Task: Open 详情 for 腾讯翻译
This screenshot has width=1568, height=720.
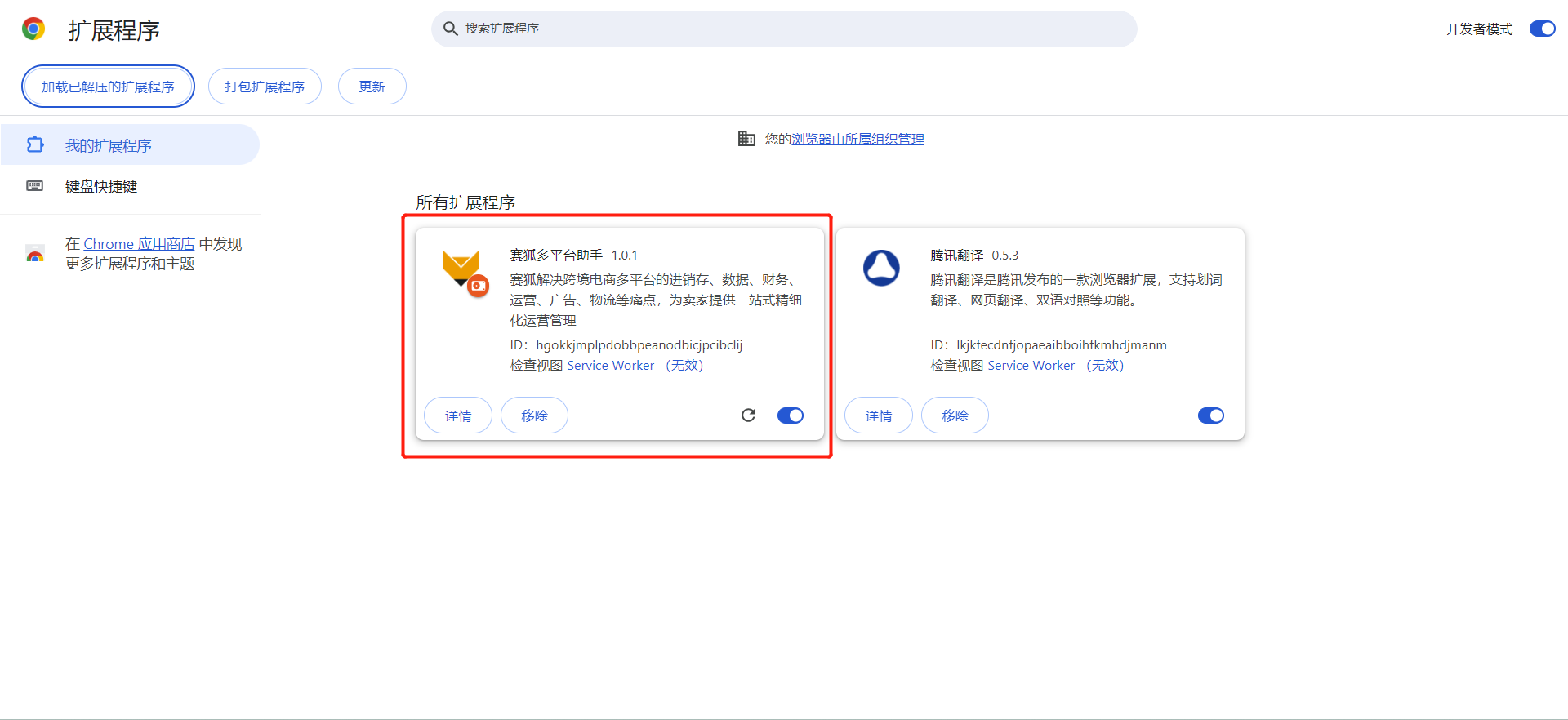Action: coord(879,416)
